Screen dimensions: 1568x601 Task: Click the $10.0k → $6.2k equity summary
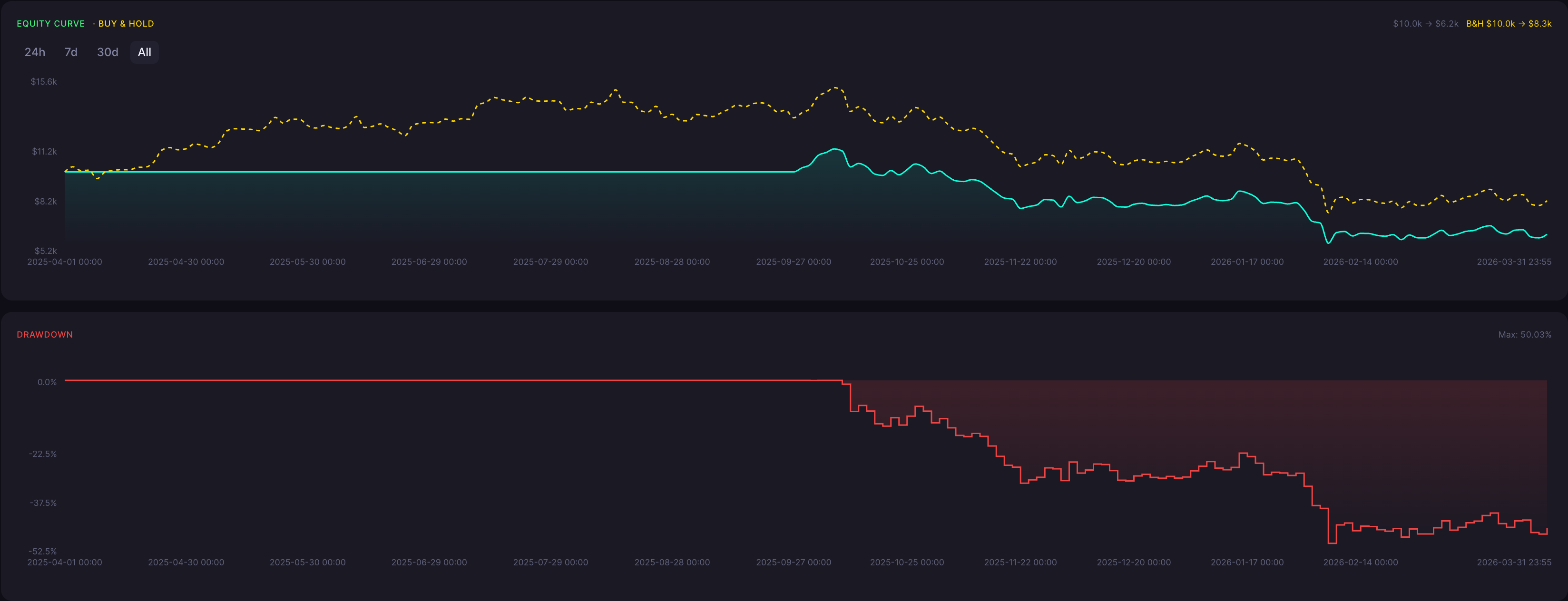[1426, 24]
